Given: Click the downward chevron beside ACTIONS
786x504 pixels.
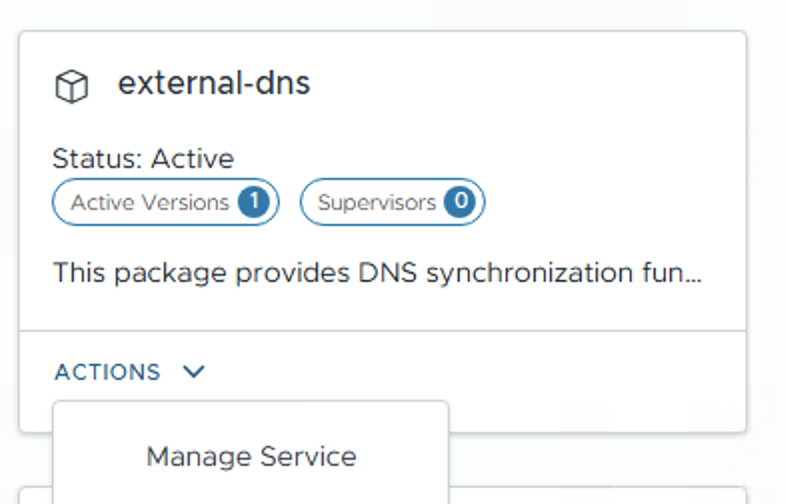Looking at the screenshot, I should [194, 372].
